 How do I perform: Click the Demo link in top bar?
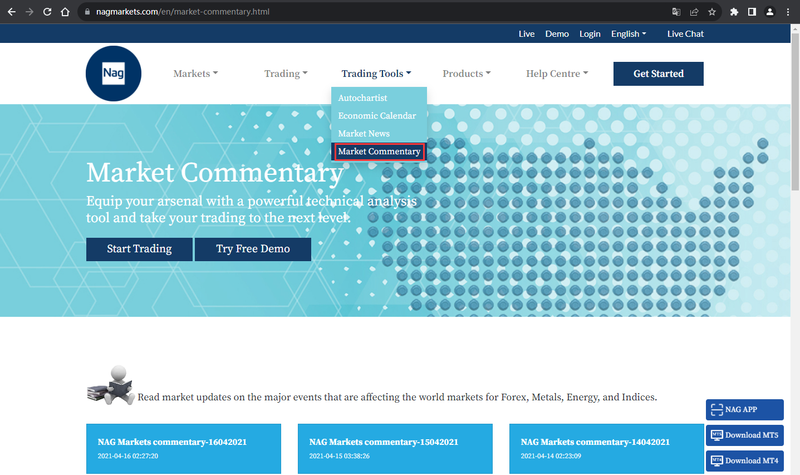[x=557, y=34]
